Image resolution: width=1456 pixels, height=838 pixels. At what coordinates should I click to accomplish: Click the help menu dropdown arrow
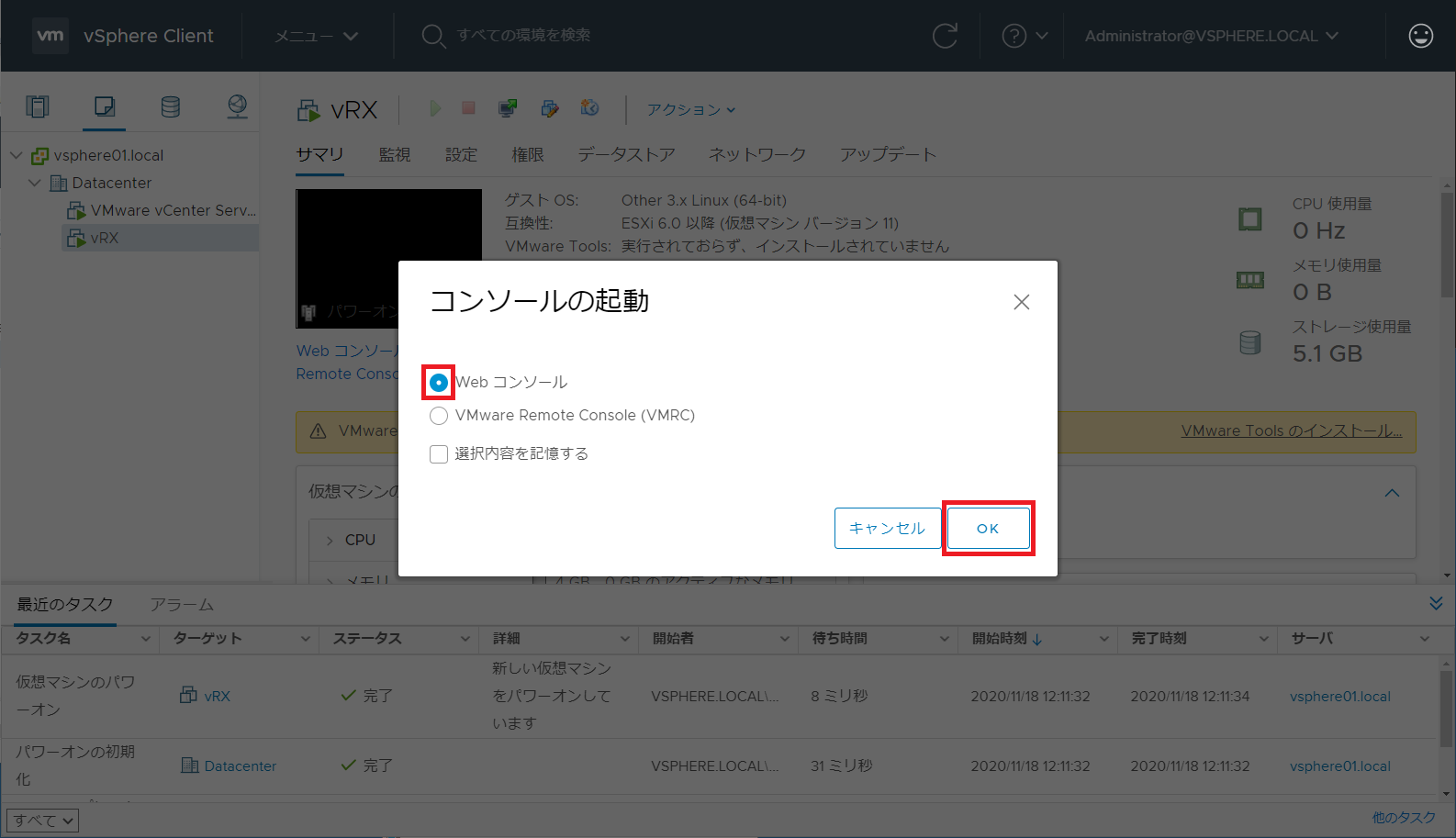(1042, 36)
